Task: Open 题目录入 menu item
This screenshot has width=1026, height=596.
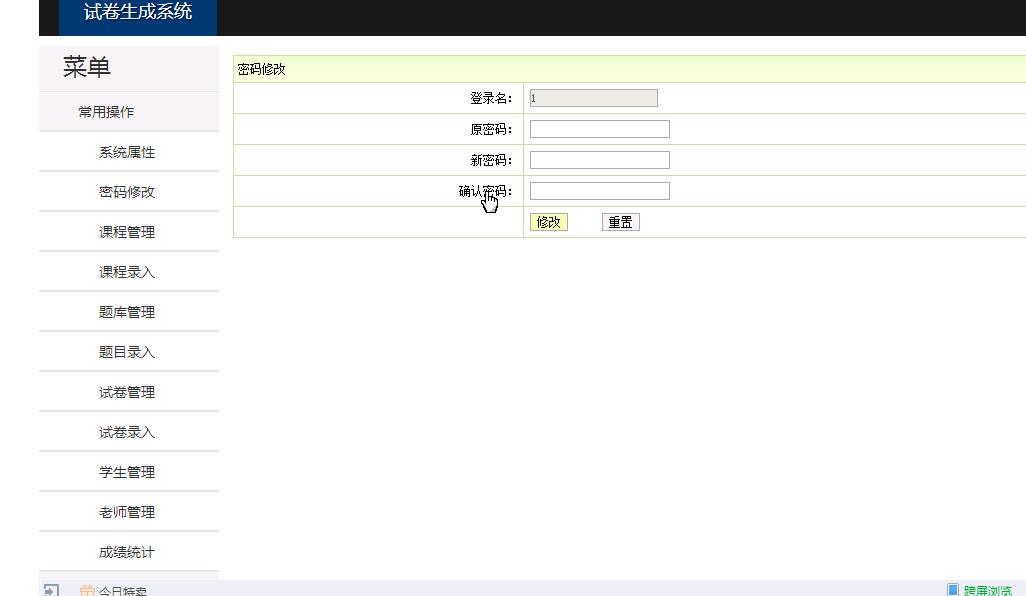Action: (127, 352)
